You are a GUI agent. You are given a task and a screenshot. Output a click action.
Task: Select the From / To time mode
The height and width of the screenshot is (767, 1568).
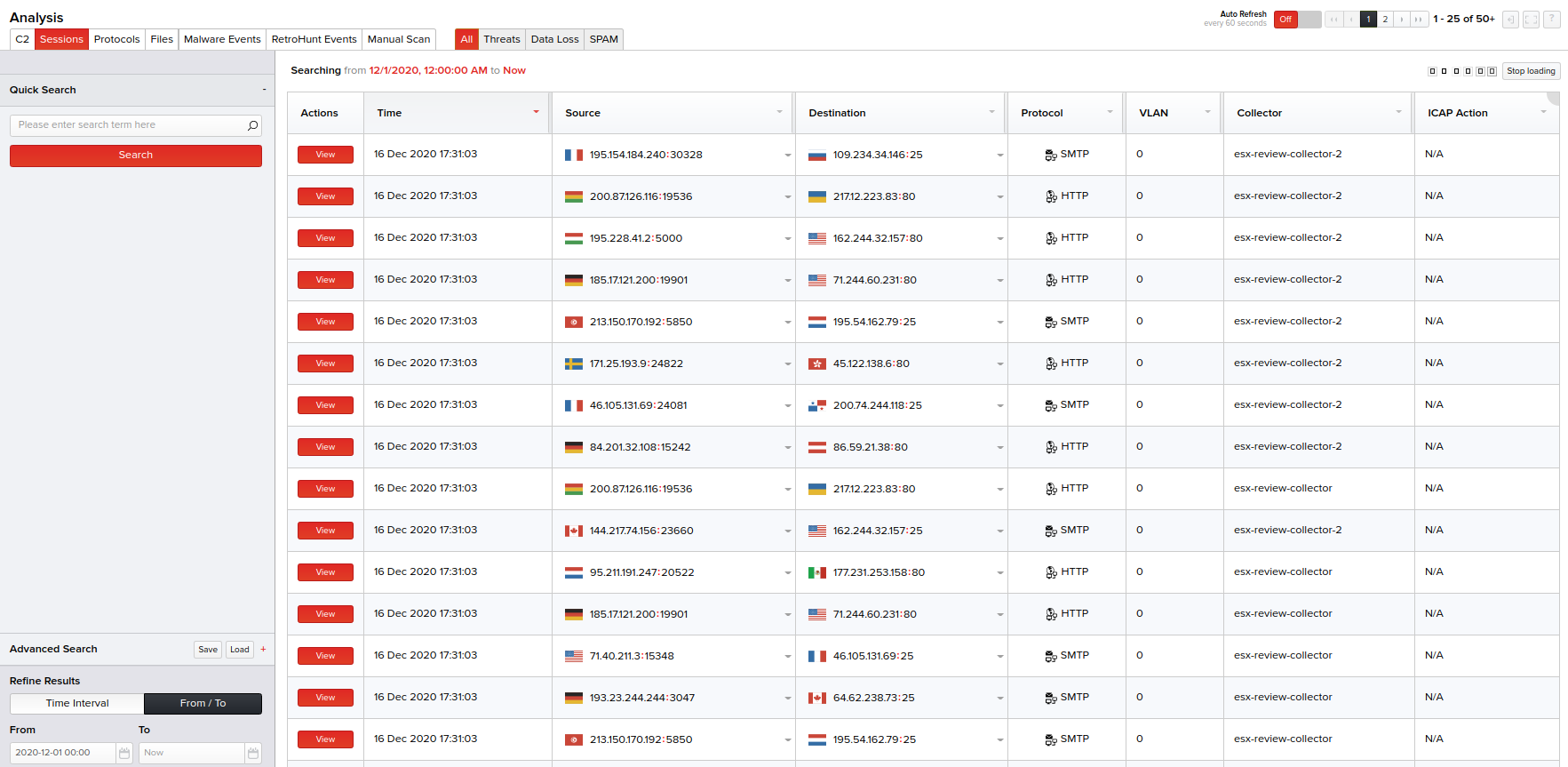[203, 703]
